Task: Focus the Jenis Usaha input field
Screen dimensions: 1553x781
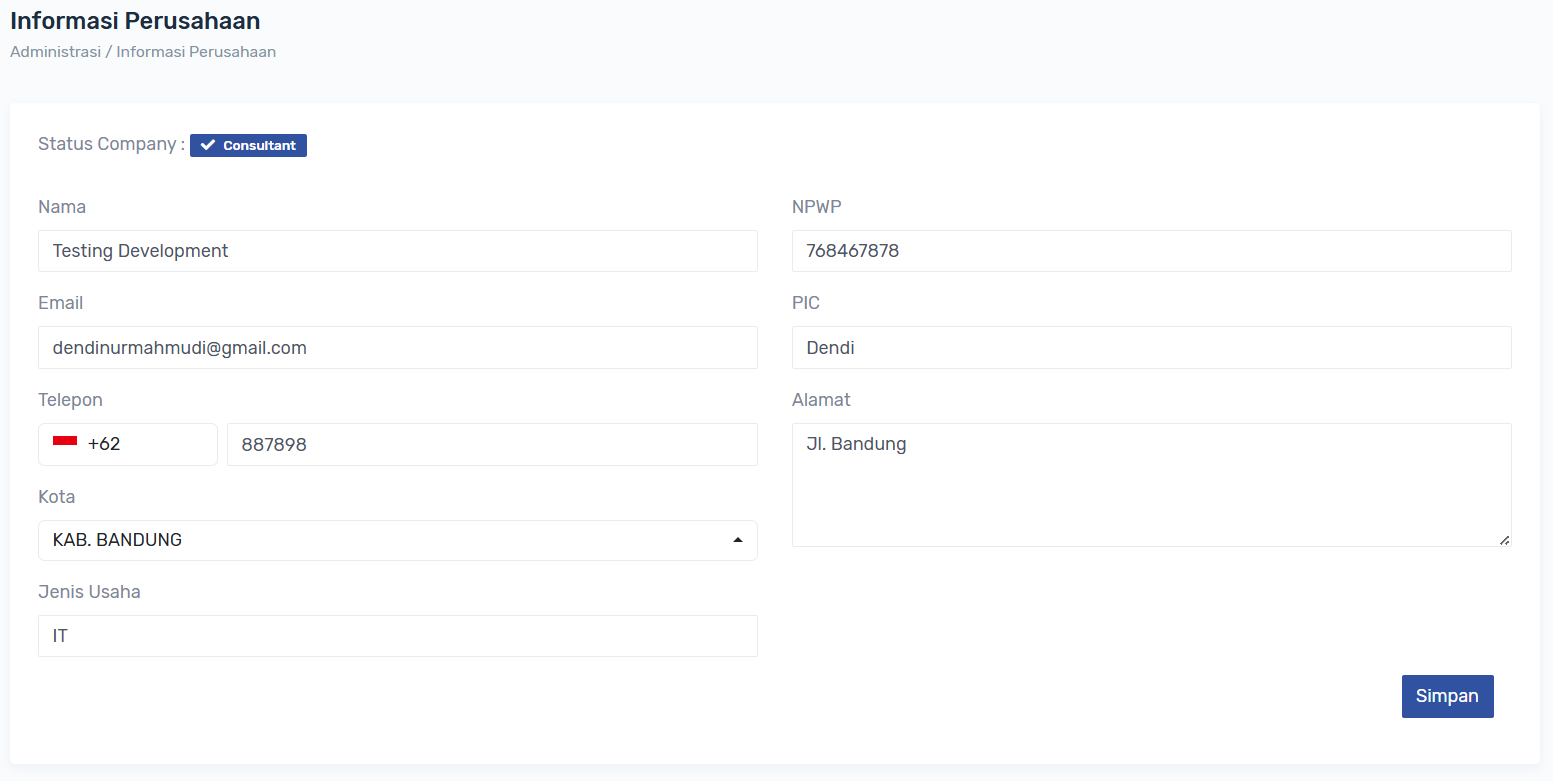Action: (x=397, y=636)
